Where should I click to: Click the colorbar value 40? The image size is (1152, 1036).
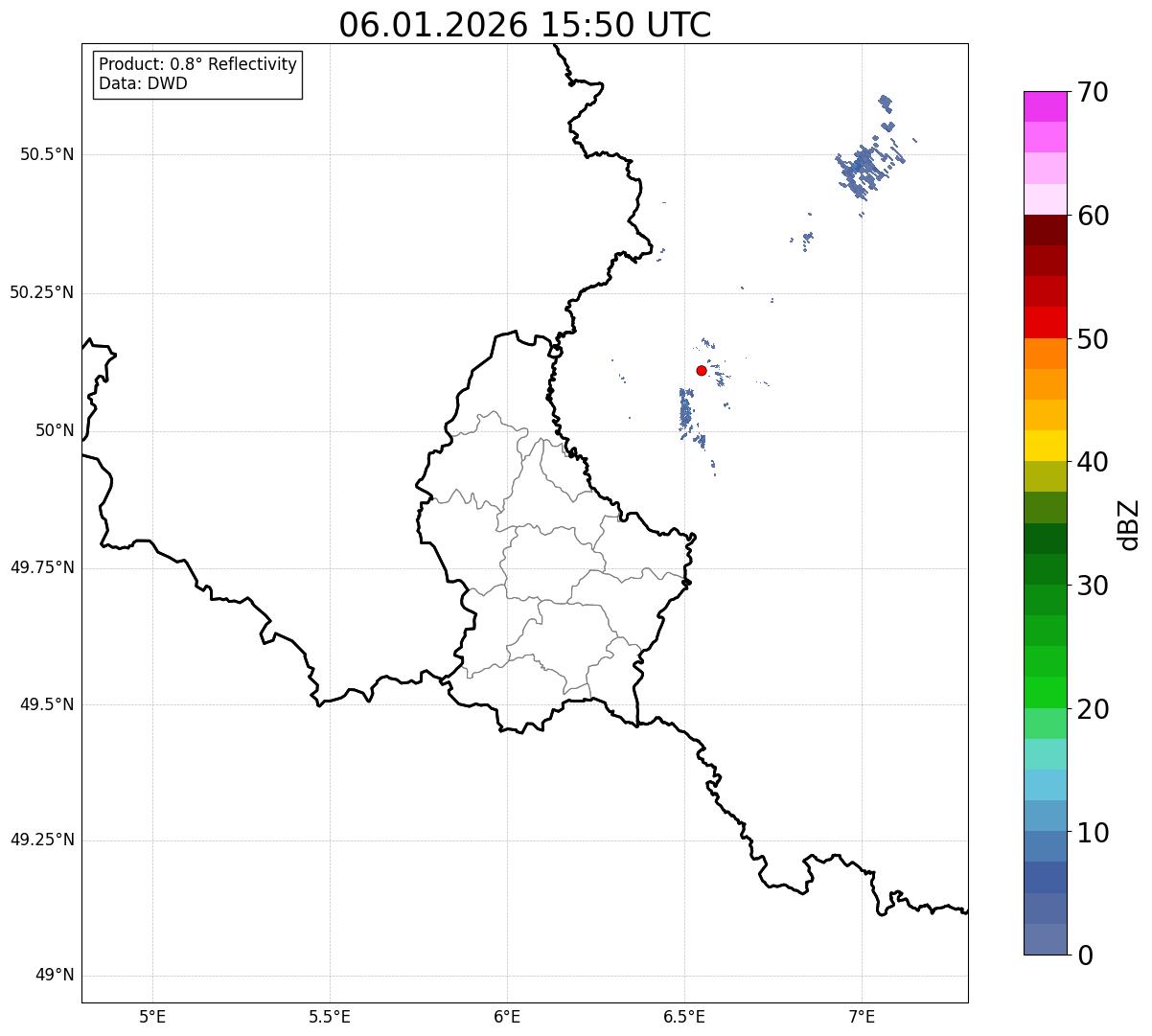pyautogui.click(x=1093, y=462)
